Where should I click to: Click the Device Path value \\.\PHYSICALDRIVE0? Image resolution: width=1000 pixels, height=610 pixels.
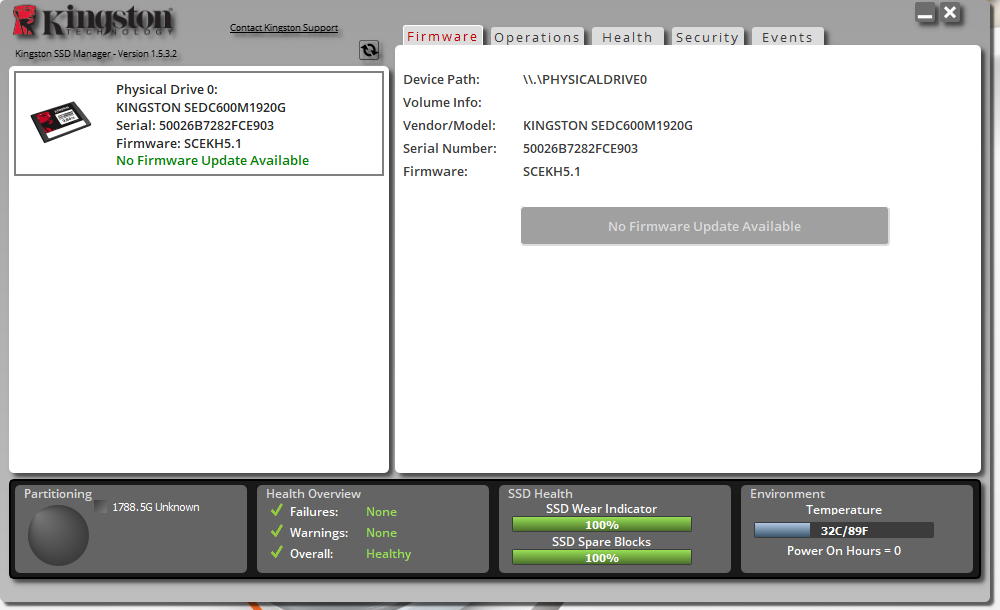[585, 79]
